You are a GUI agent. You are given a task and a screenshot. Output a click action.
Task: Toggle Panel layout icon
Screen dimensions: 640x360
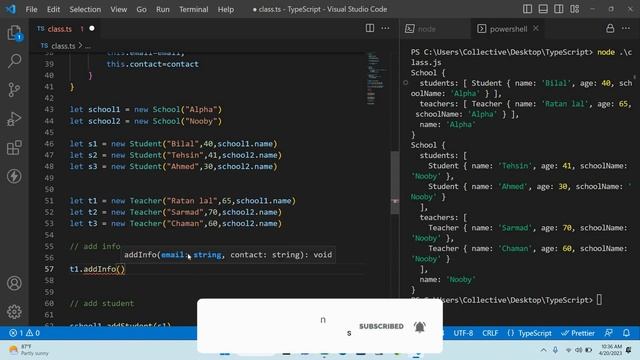point(543,9)
